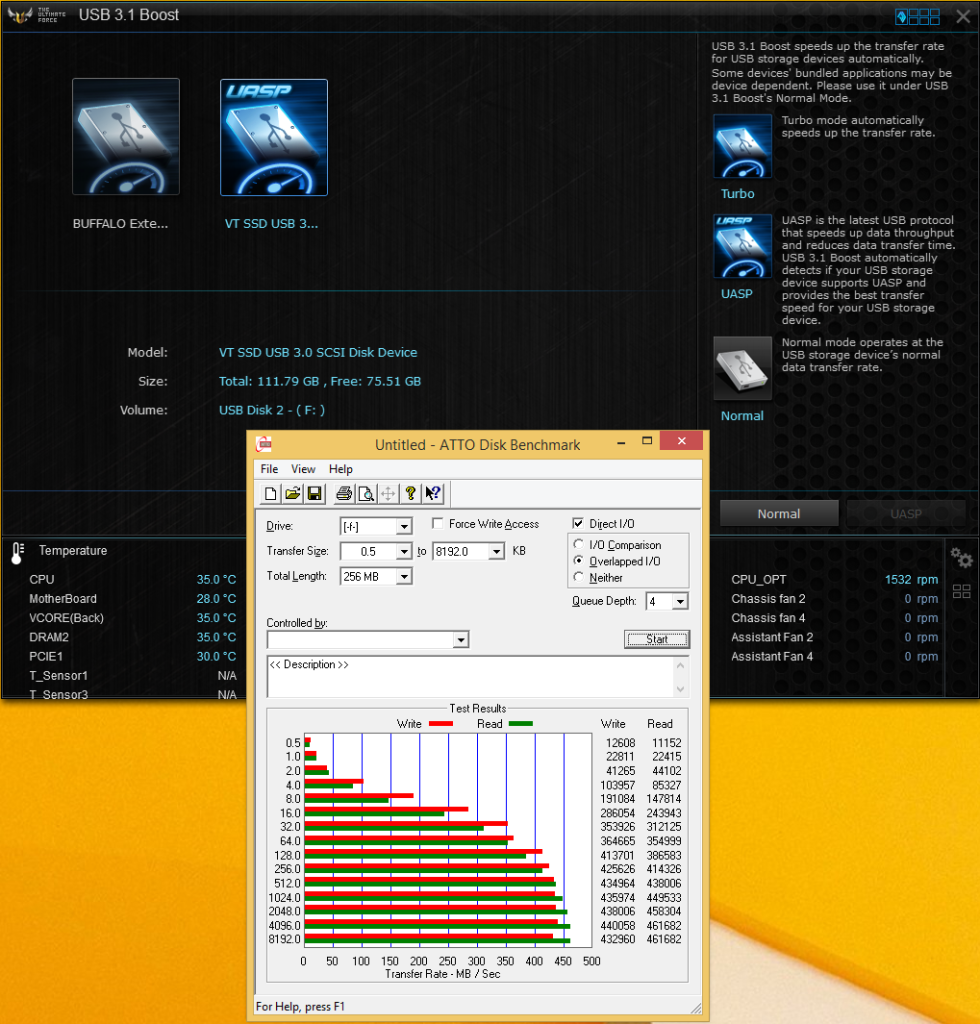Select the BUFFALO external drive icon

(125, 136)
